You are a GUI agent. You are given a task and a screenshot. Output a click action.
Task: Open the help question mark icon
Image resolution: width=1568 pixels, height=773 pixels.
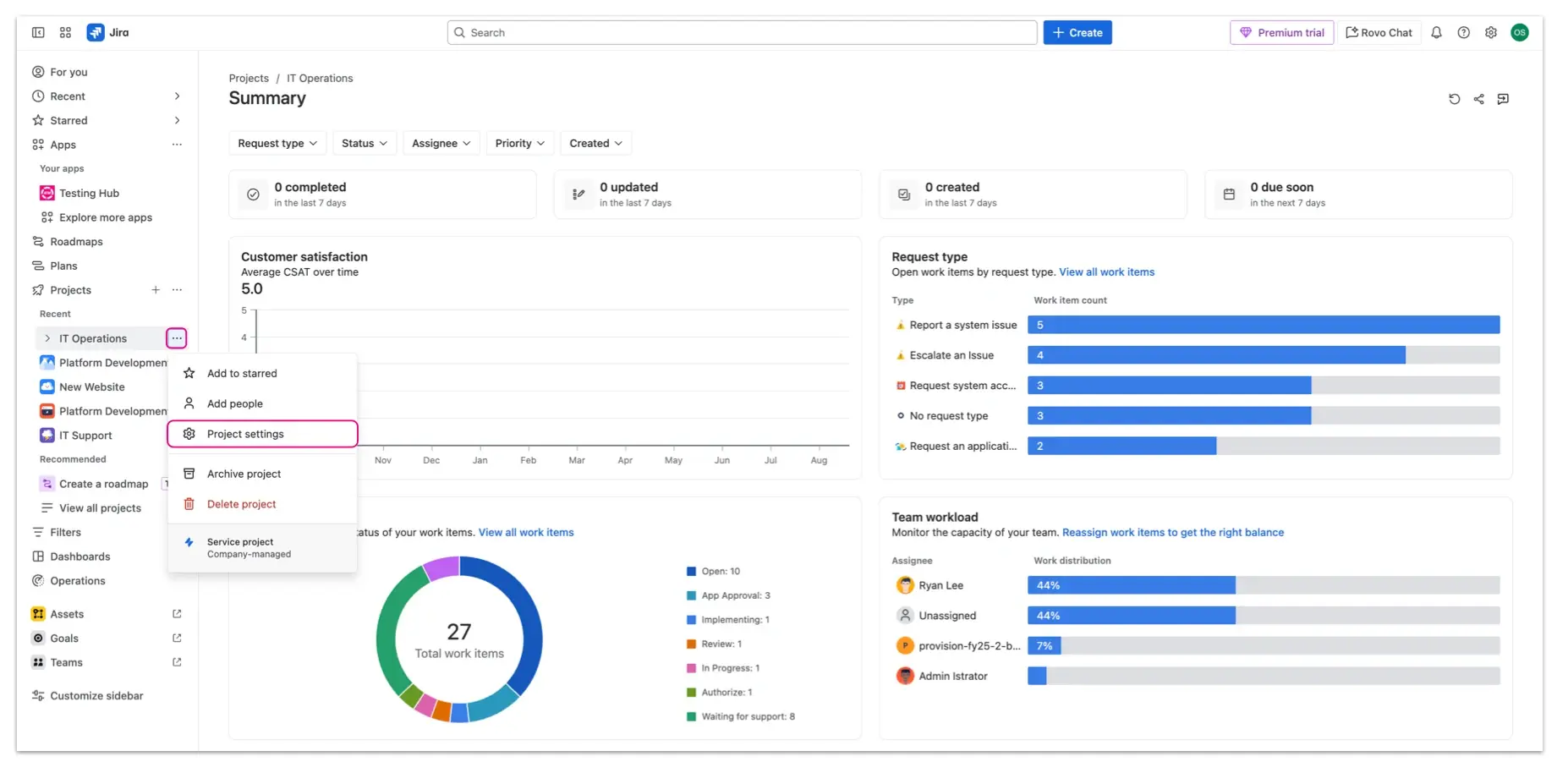[1463, 32]
